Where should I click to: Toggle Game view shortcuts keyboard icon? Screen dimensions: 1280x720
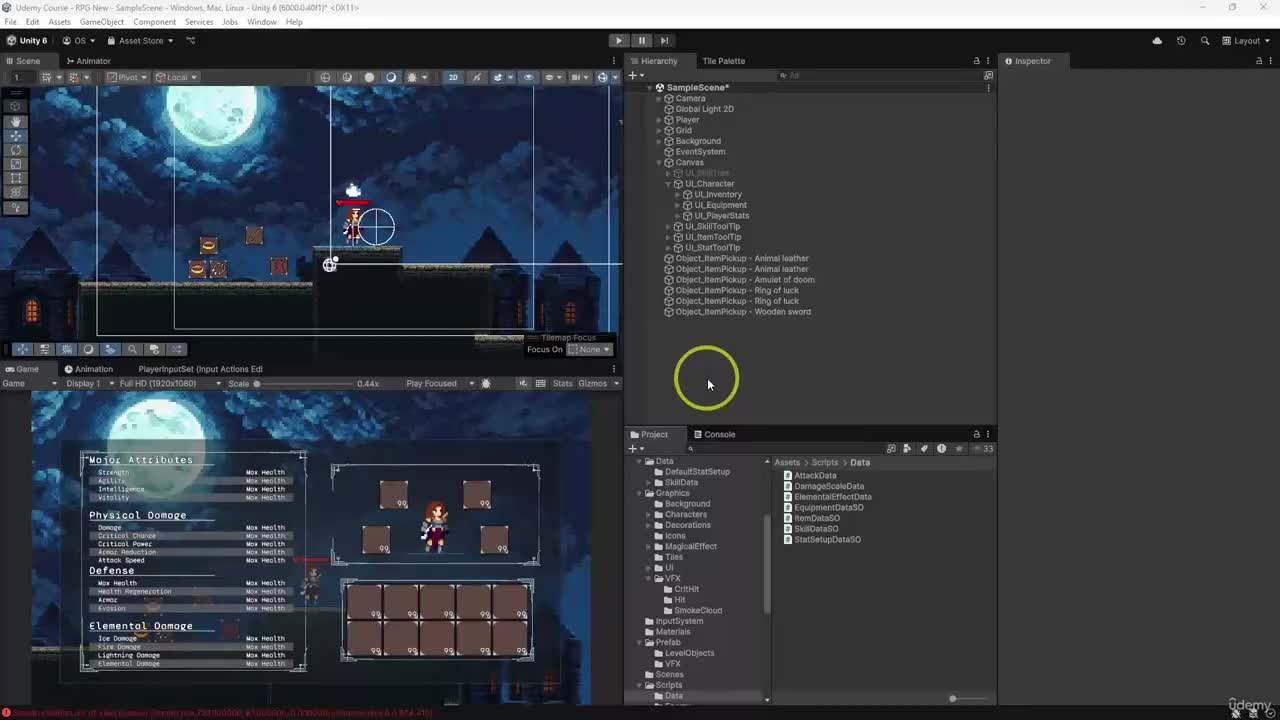[539, 384]
